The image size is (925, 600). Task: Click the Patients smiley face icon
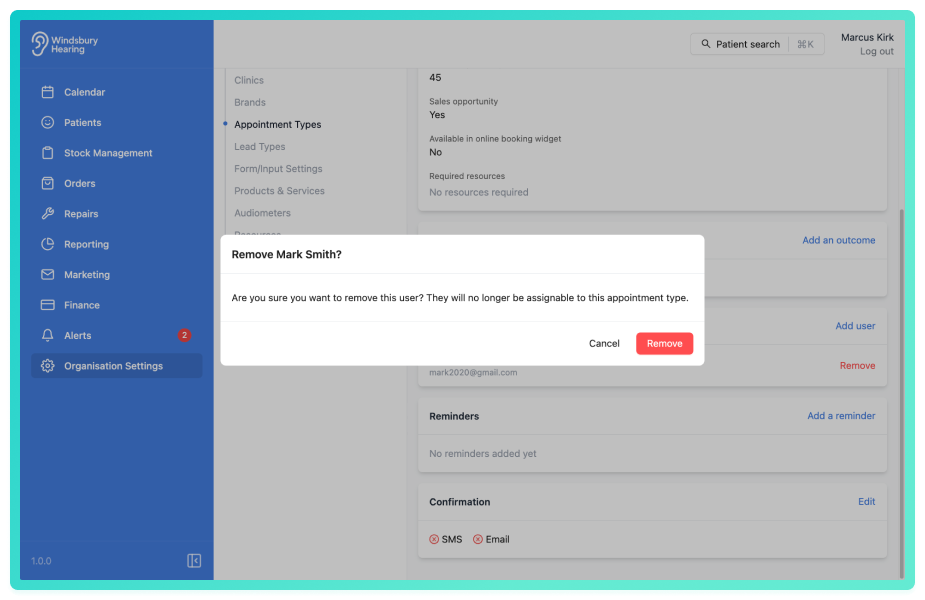tap(48, 122)
